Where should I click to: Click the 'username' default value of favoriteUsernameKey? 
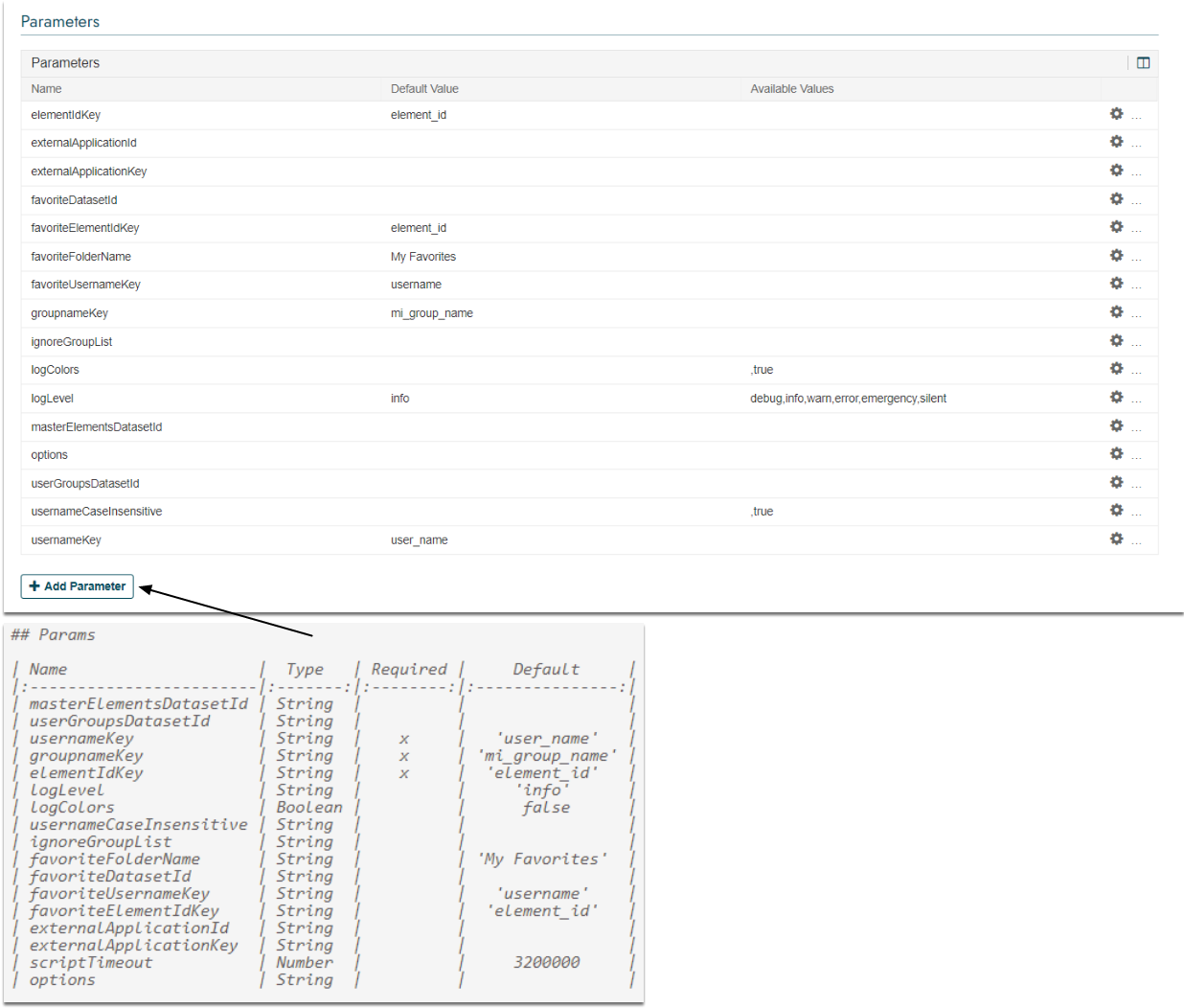coord(416,285)
